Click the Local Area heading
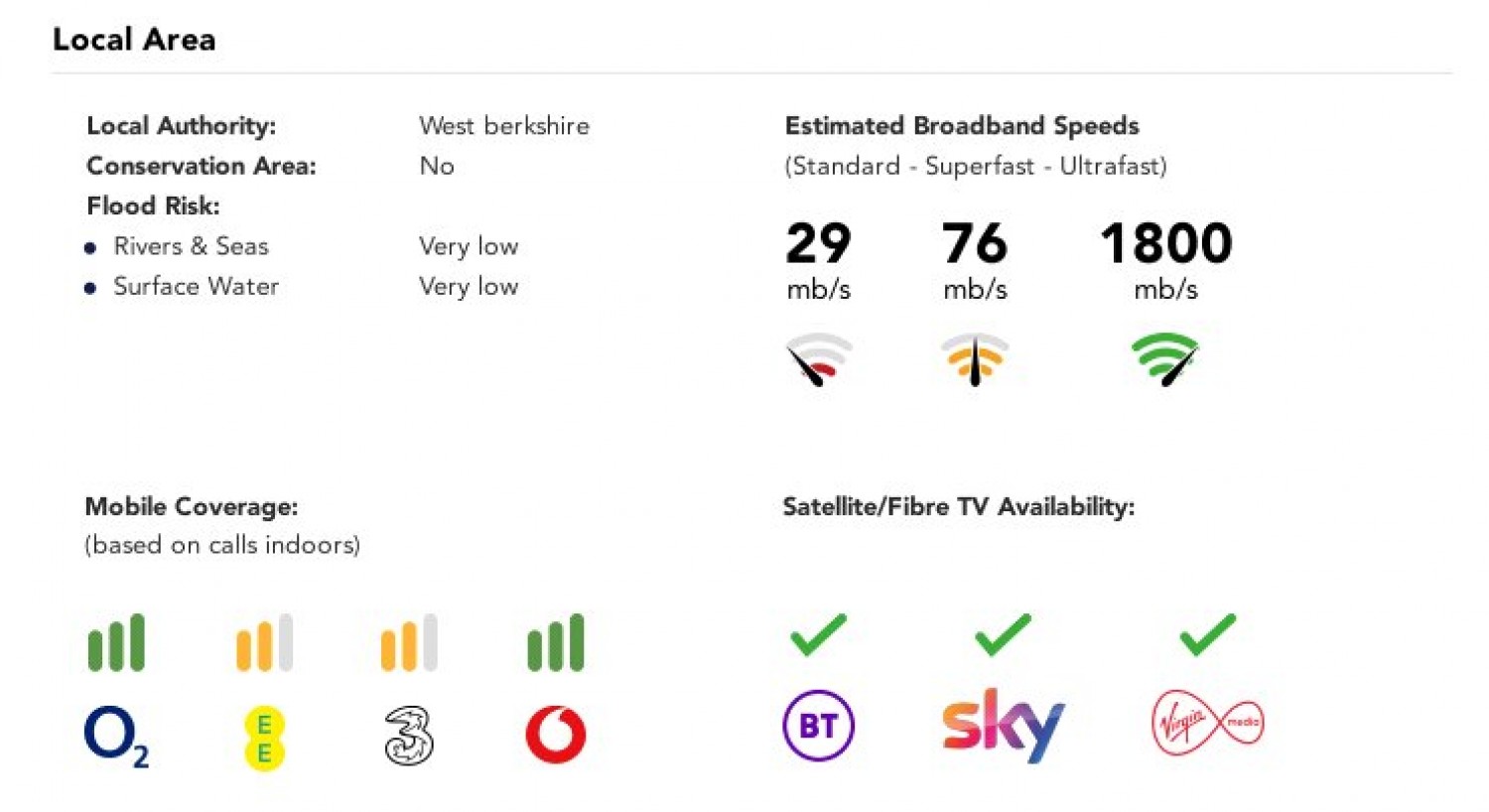 click(x=134, y=40)
